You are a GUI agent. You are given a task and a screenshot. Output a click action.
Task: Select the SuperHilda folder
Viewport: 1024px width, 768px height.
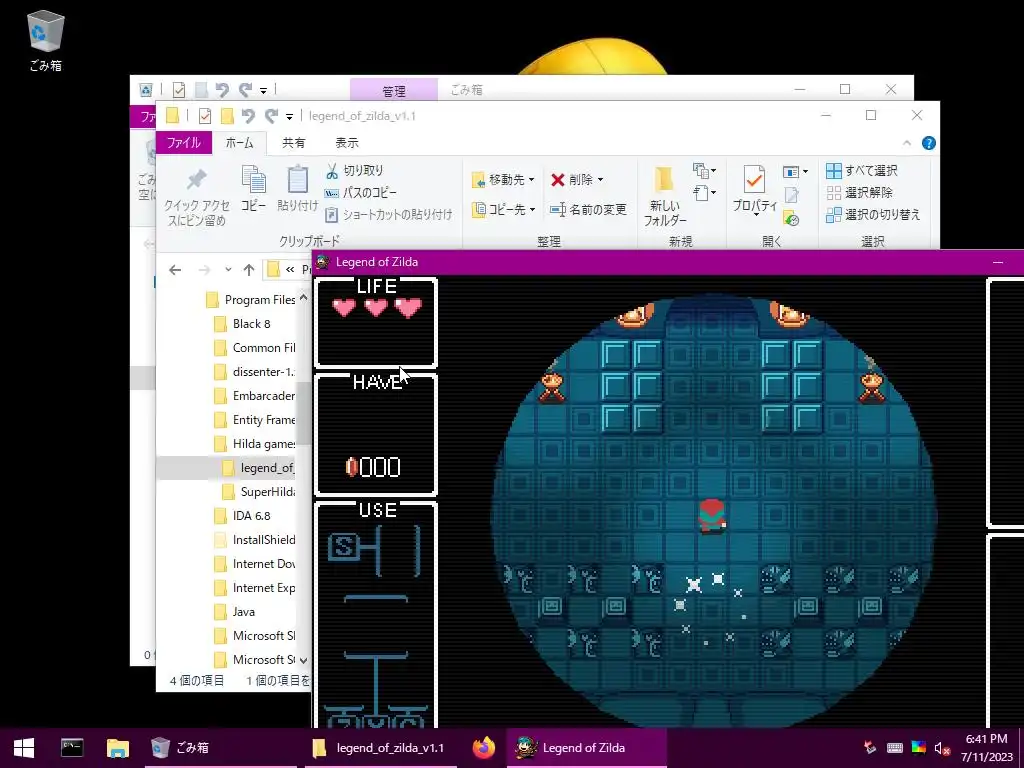[x=259, y=492]
